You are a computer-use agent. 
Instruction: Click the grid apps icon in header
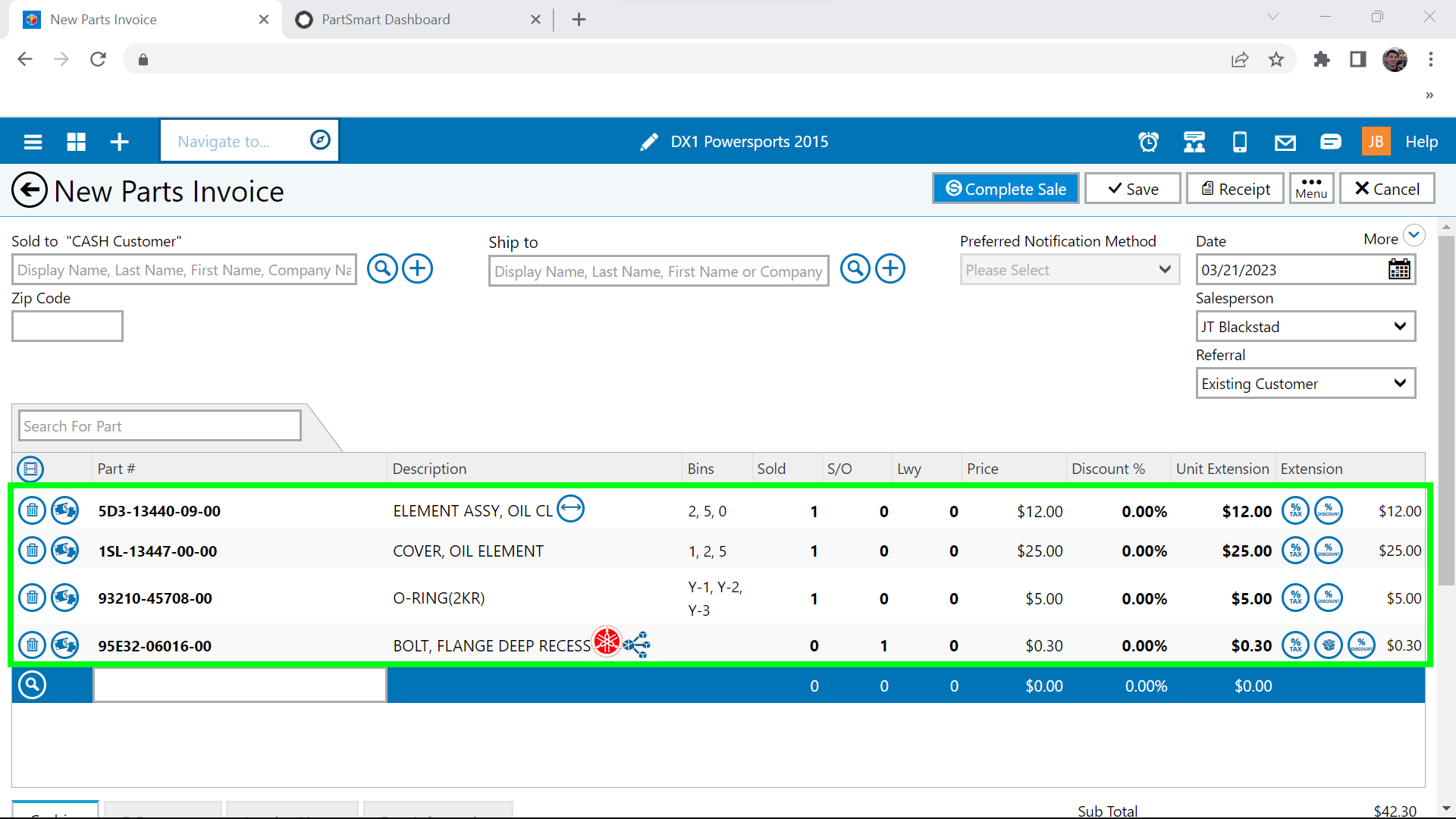pyautogui.click(x=76, y=142)
